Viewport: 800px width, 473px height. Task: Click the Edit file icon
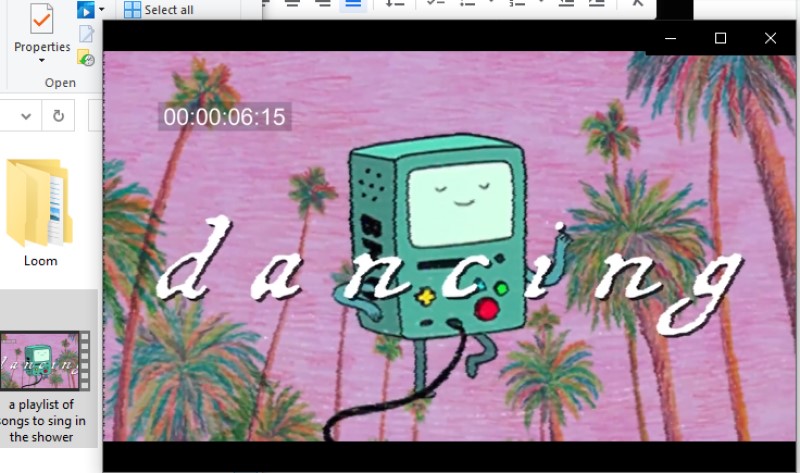click(x=86, y=34)
